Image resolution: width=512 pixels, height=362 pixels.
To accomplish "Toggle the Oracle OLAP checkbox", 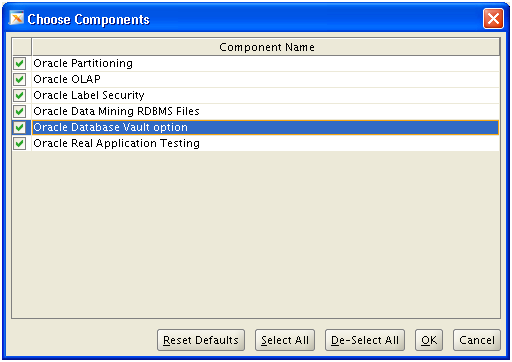I will click(x=20, y=79).
